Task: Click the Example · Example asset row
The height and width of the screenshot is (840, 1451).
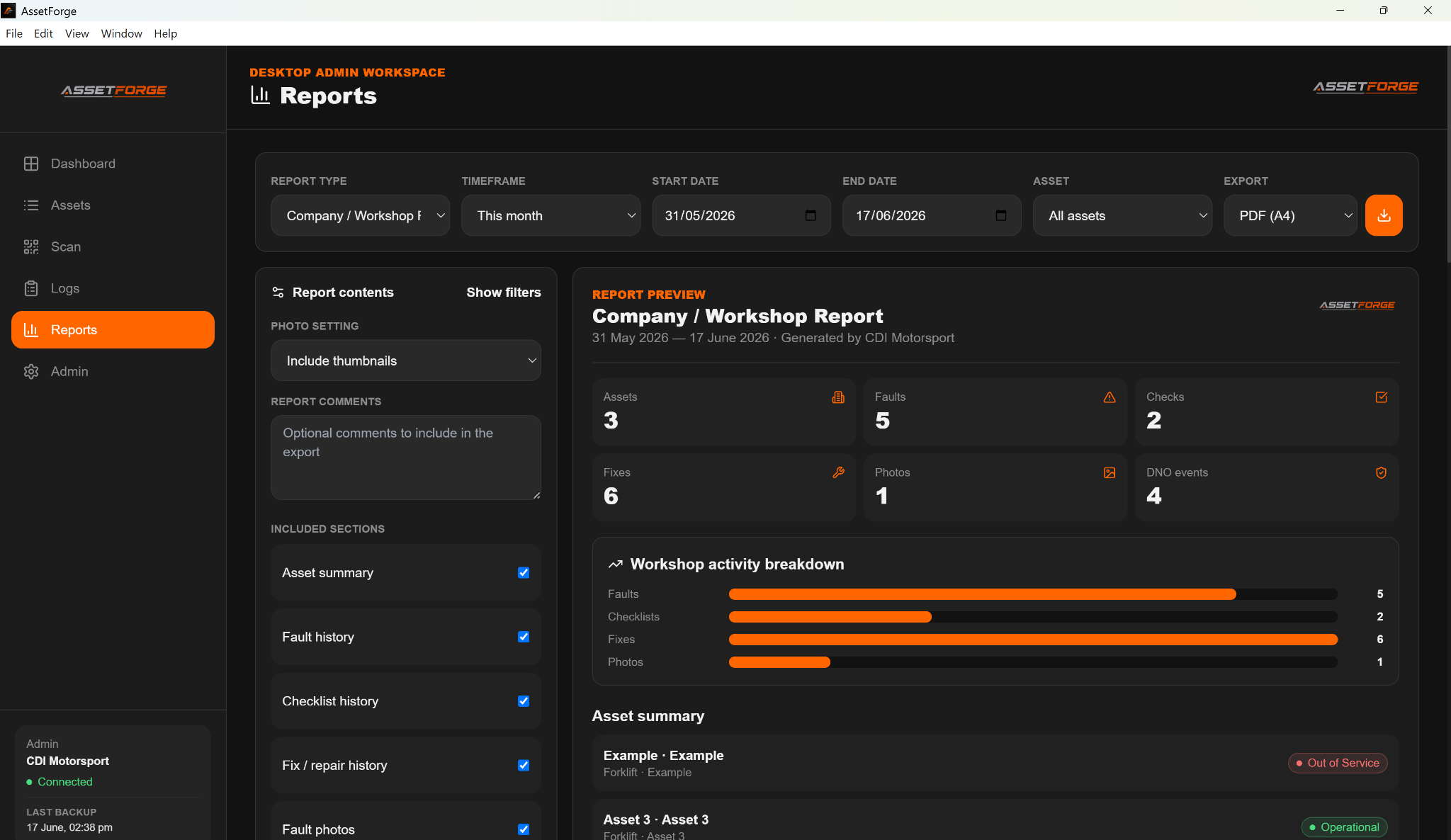Action: [x=995, y=763]
